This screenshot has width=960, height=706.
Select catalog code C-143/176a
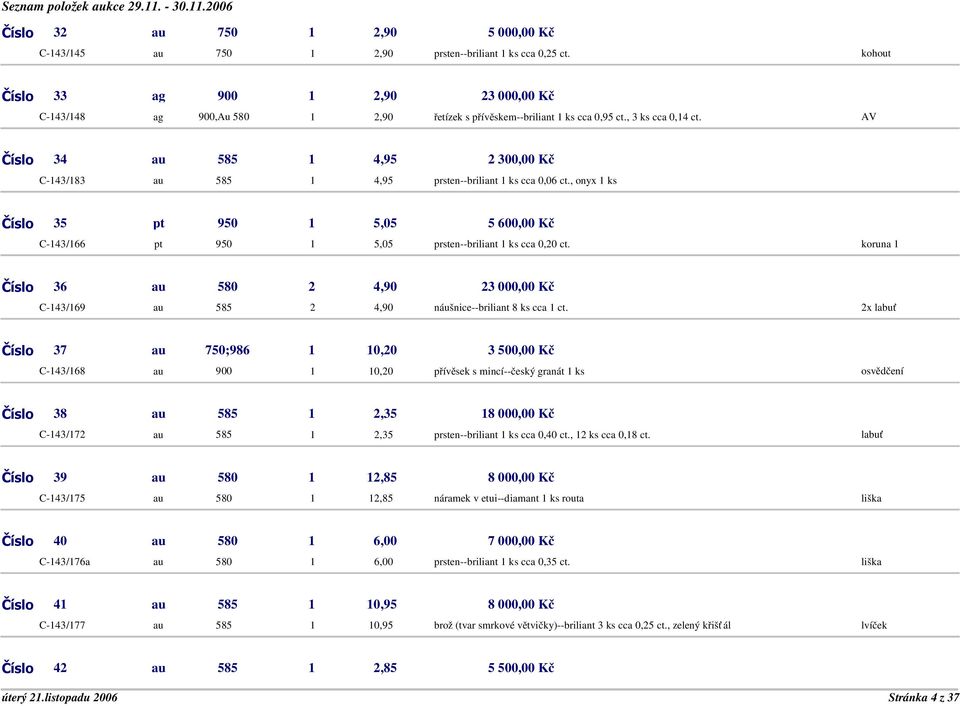[64, 561]
